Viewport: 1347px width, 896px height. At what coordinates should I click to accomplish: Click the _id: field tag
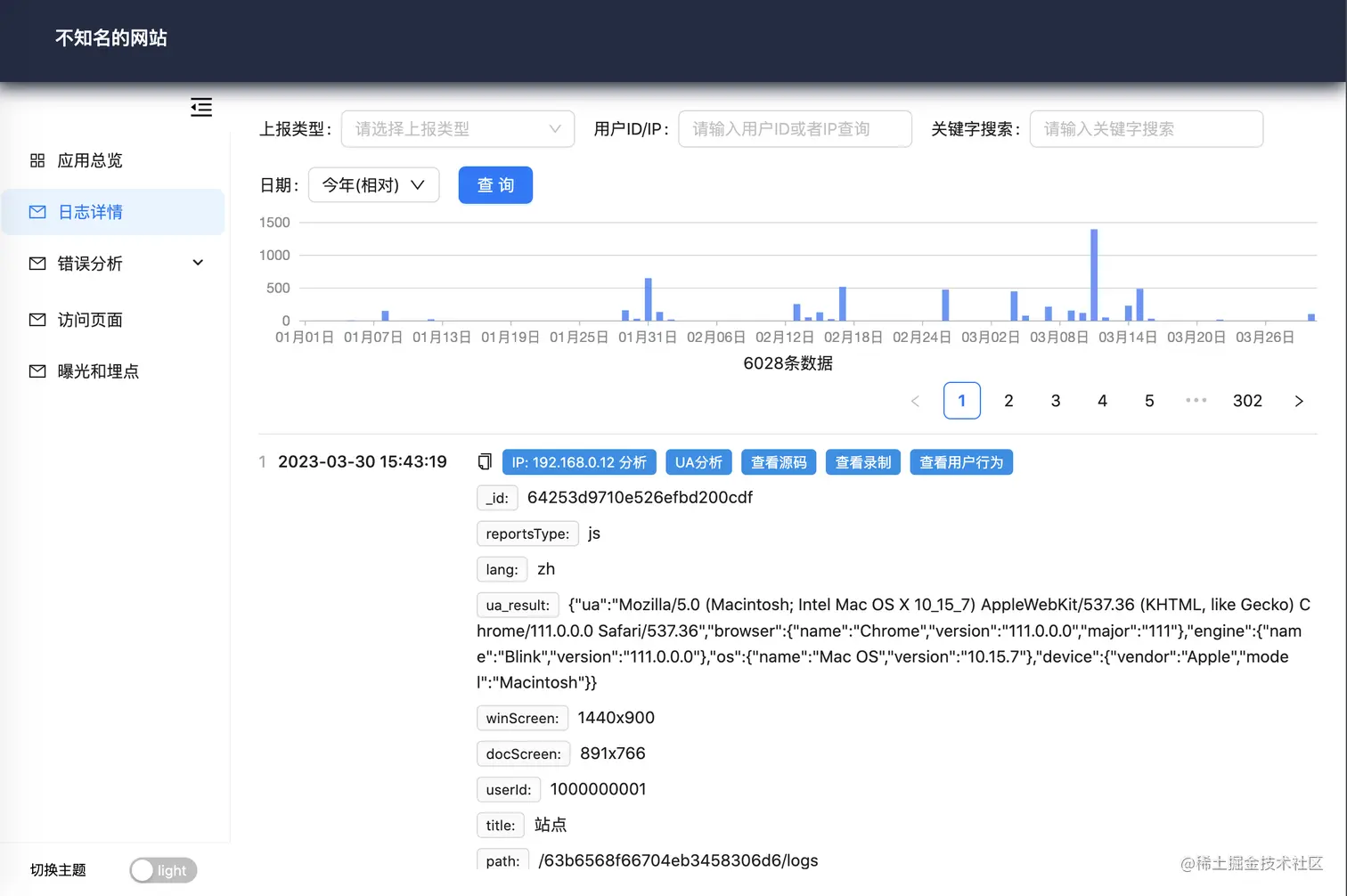tap(497, 498)
